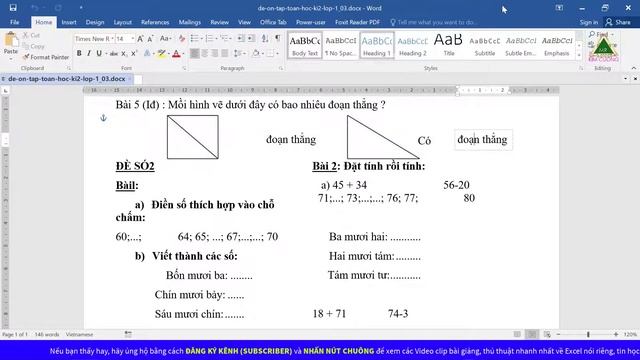640x360 pixels.
Task: Apply red font color A icon
Action: point(176,53)
